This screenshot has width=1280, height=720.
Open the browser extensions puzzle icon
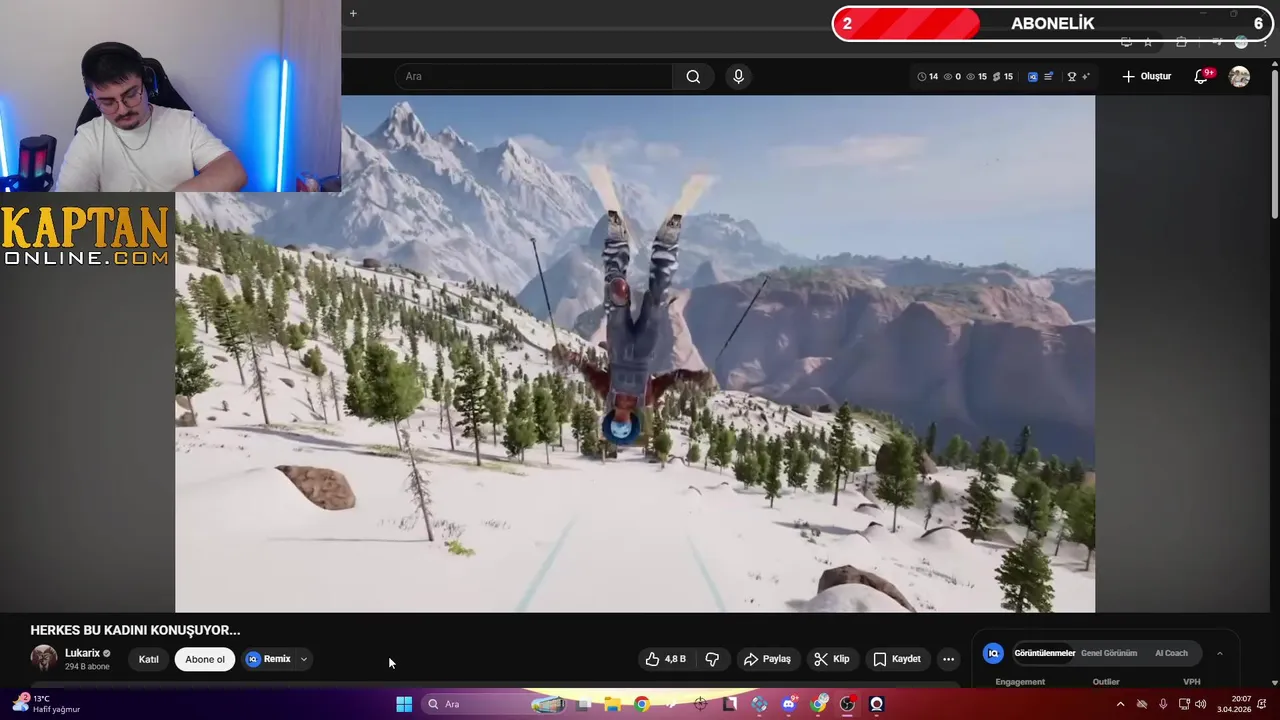[1182, 42]
